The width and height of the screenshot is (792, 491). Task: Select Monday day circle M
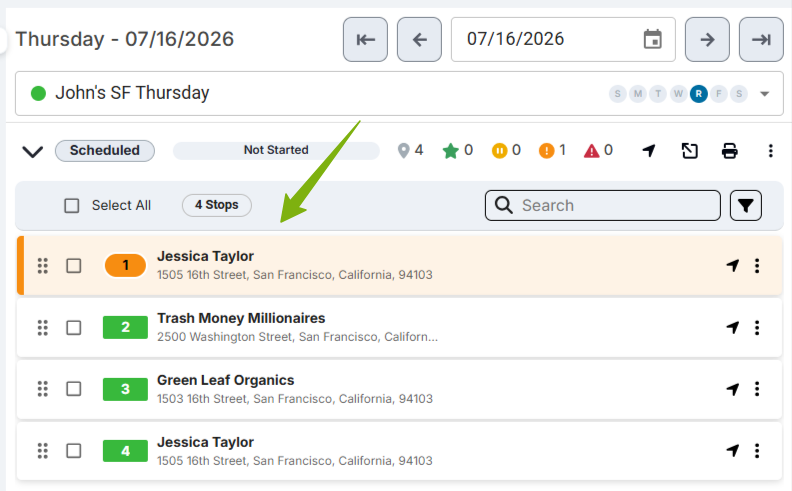[x=638, y=93]
